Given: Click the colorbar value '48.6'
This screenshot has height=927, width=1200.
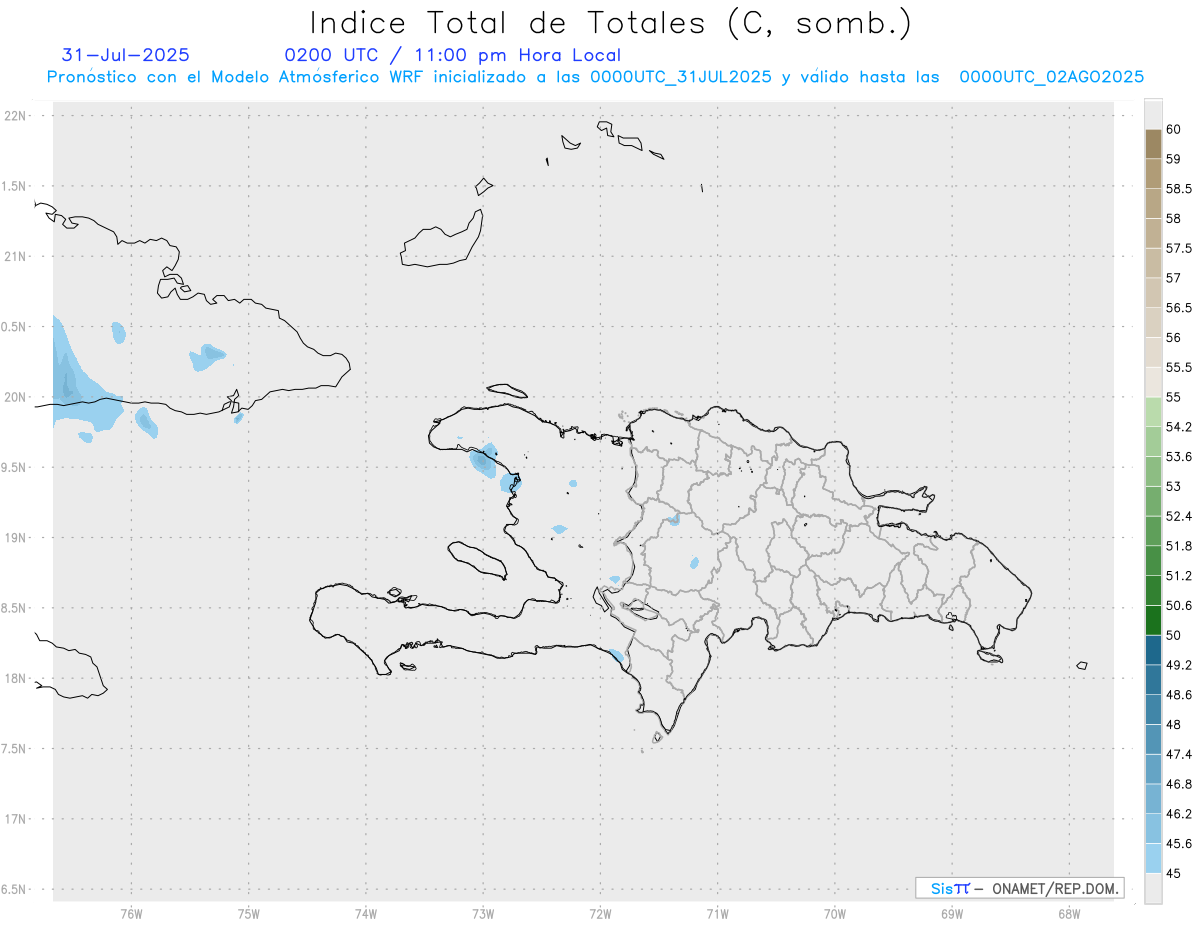Looking at the screenshot, I should point(1179,695).
